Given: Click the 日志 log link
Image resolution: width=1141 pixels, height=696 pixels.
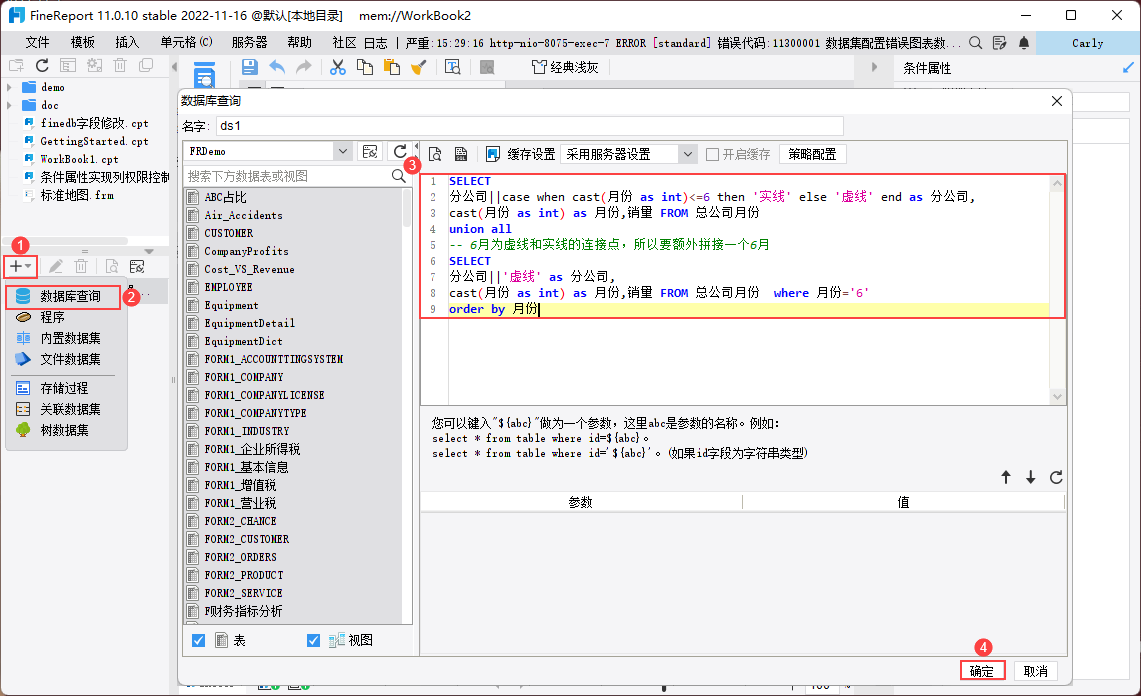Looking at the screenshot, I should pos(375,43).
